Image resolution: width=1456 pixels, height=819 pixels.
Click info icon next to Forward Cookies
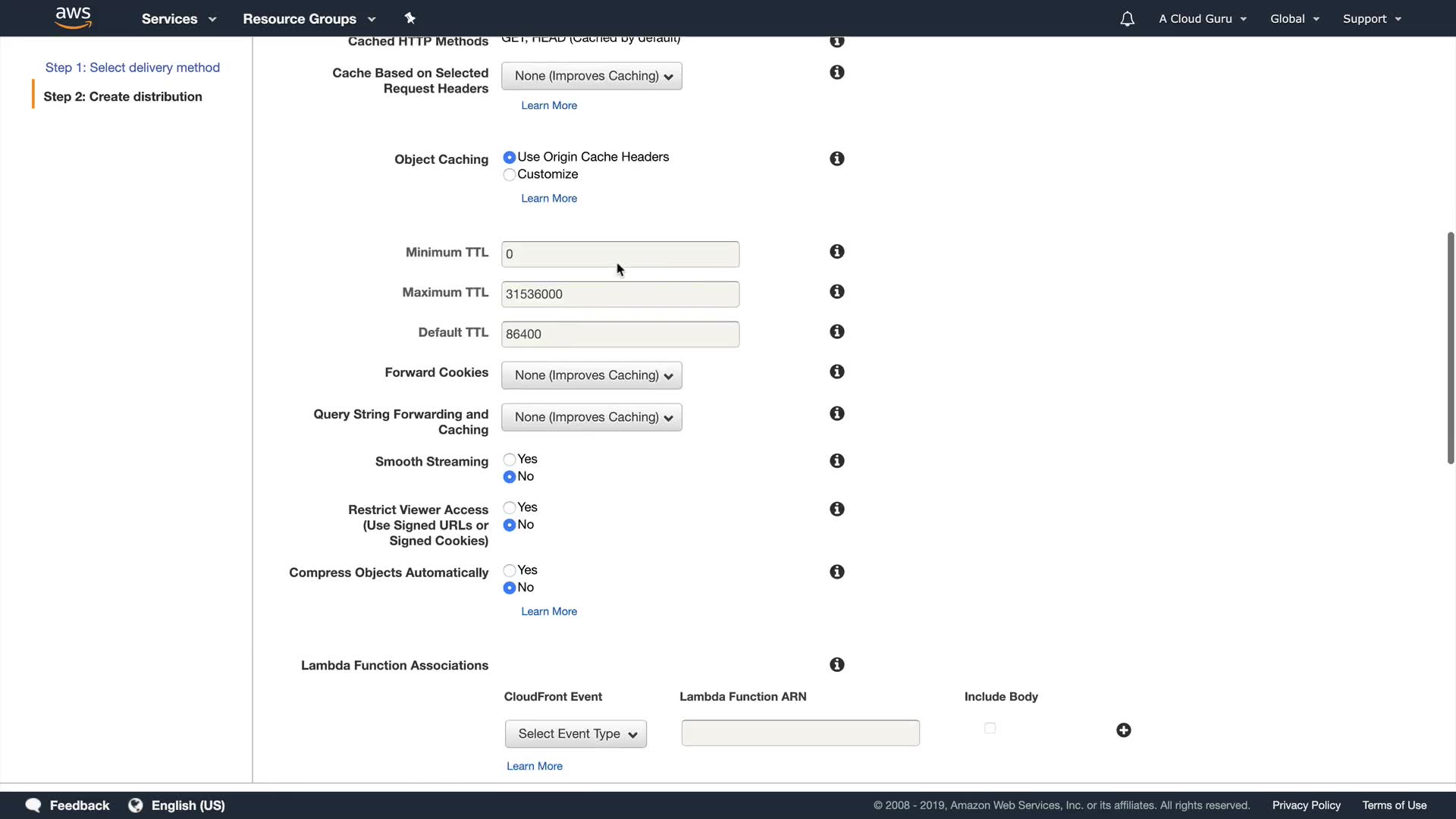(x=836, y=372)
